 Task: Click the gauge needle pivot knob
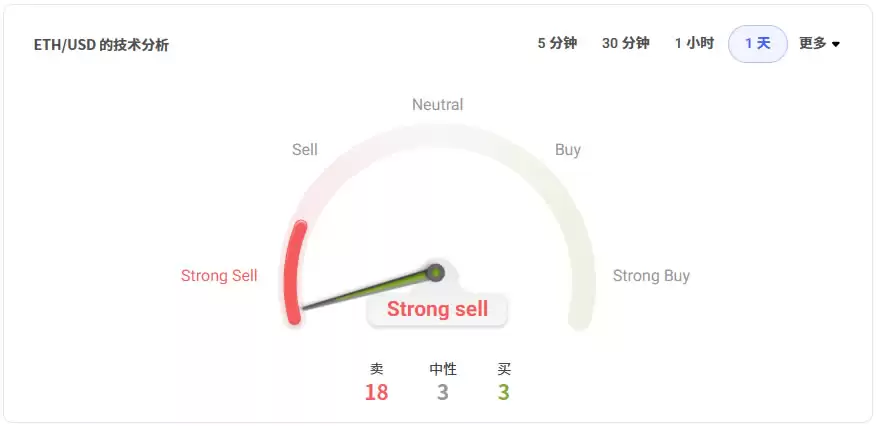435,272
